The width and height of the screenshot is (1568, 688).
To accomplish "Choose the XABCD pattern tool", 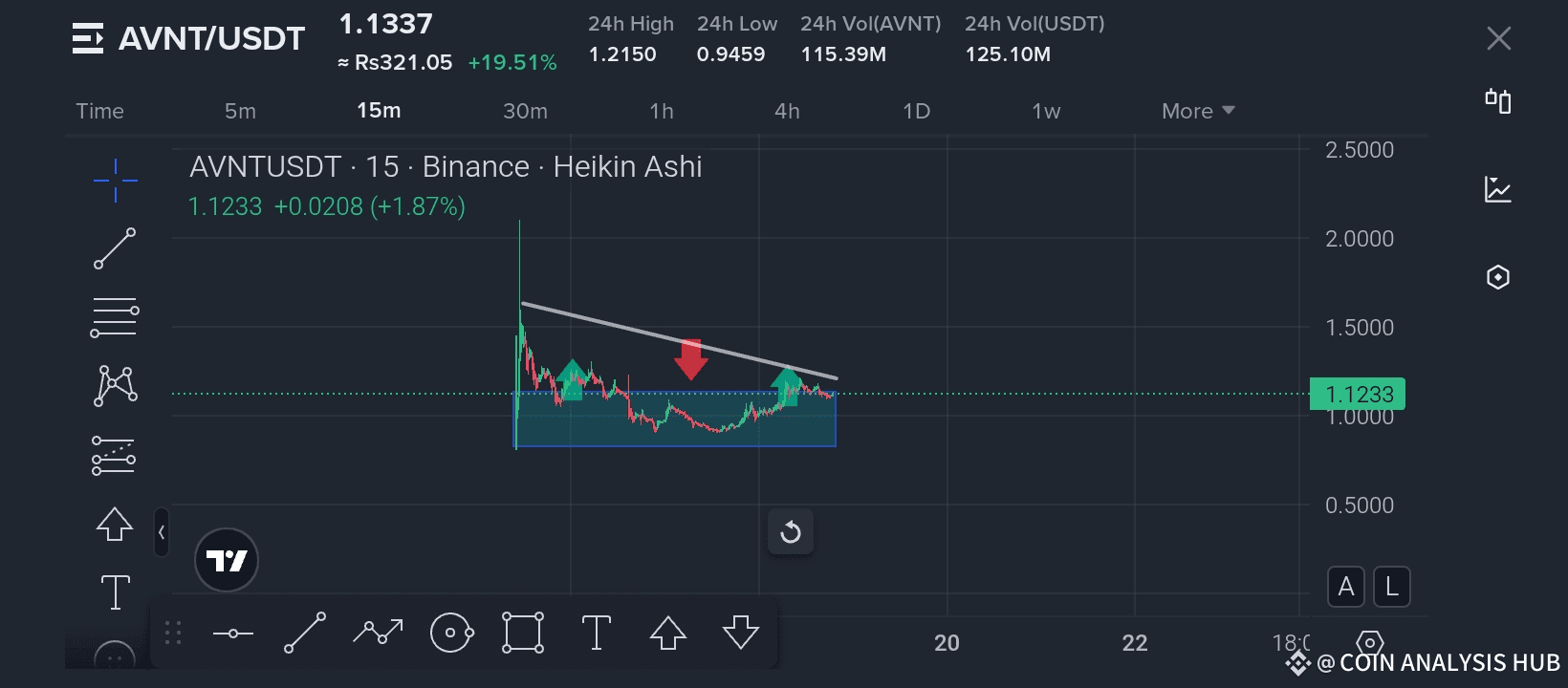I will [x=115, y=386].
